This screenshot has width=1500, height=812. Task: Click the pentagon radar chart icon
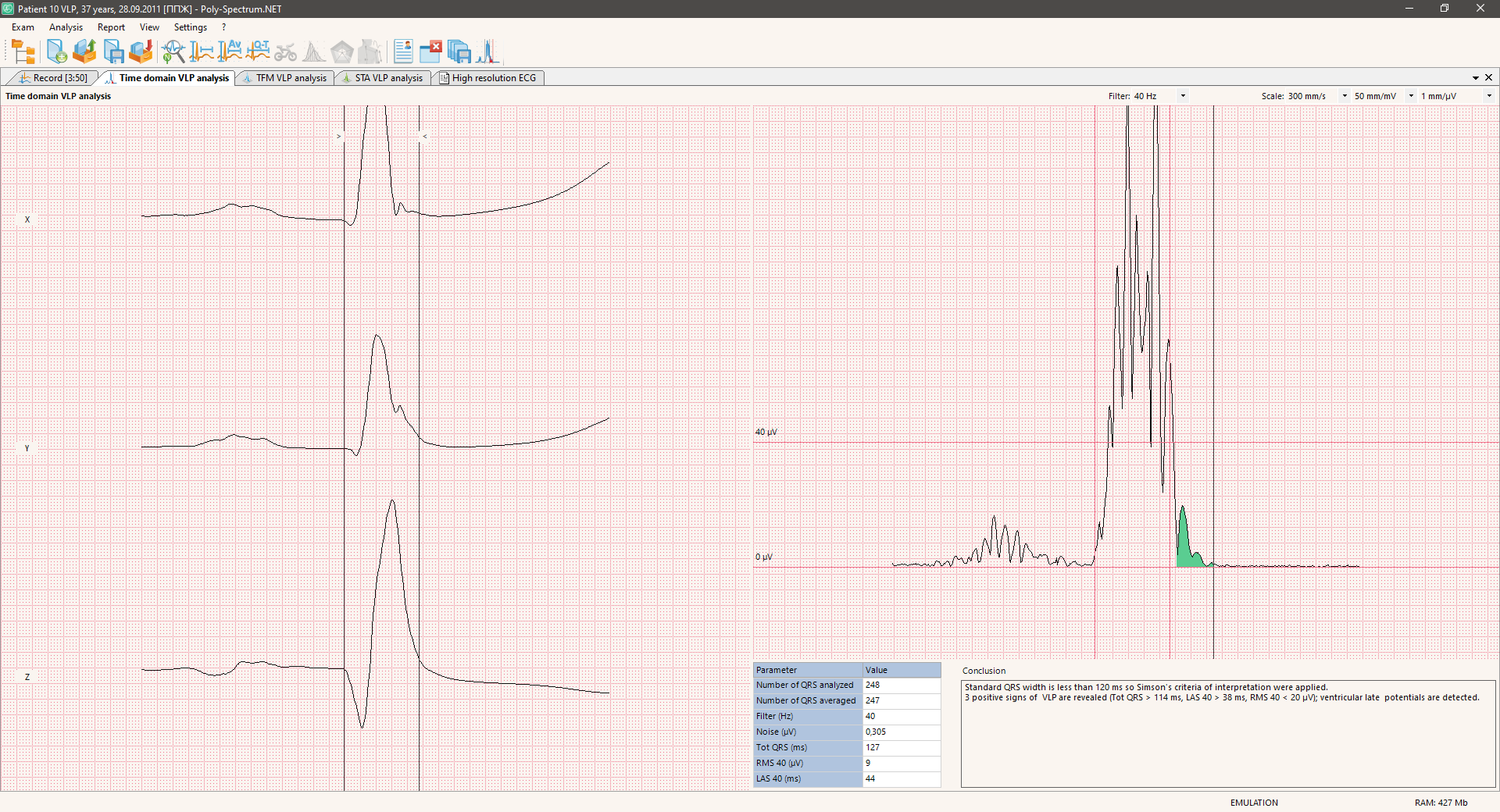pyautogui.click(x=341, y=52)
